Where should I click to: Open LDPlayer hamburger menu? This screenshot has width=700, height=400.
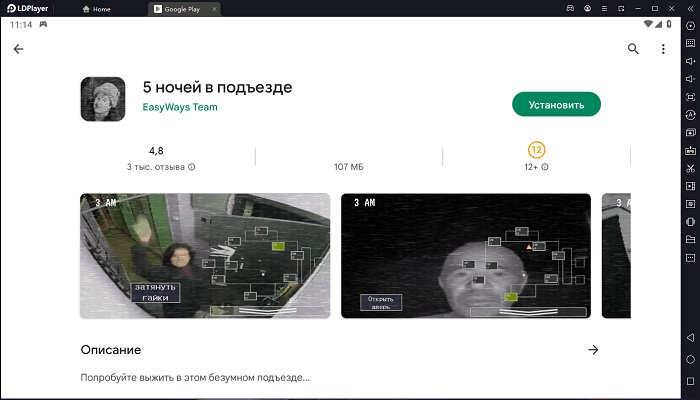point(604,8)
